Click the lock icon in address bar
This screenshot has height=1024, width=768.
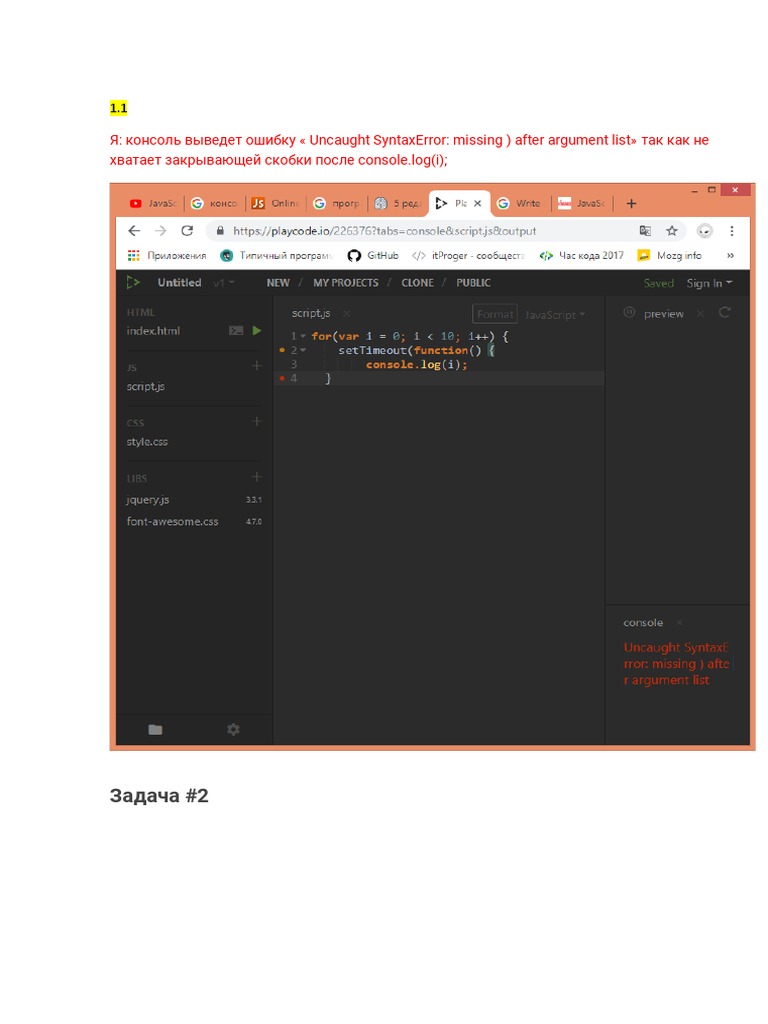tap(220, 231)
